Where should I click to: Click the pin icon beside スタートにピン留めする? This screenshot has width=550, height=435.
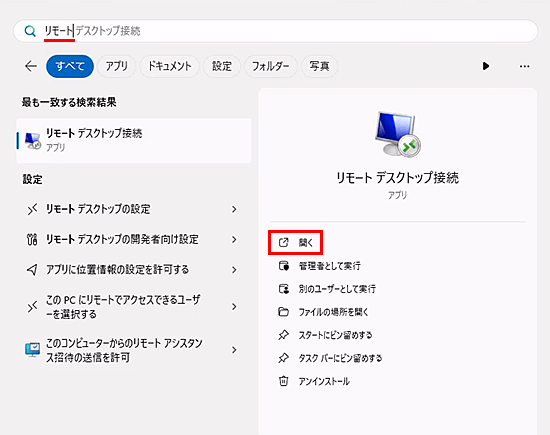point(283,335)
